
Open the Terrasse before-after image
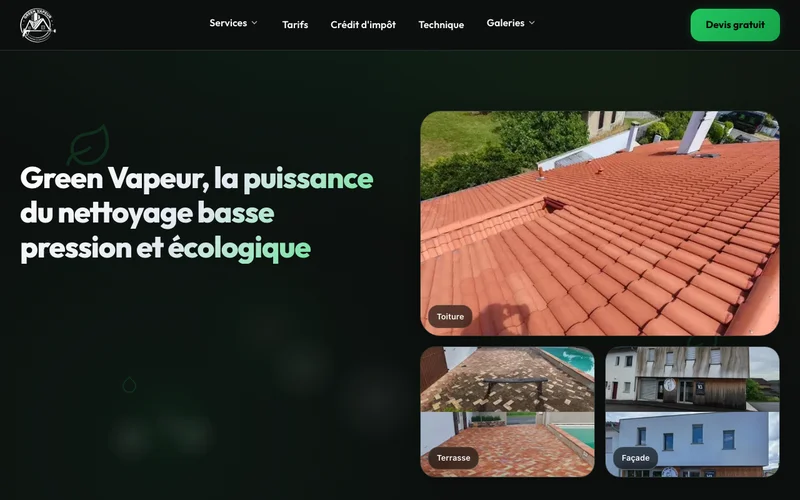click(507, 412)
